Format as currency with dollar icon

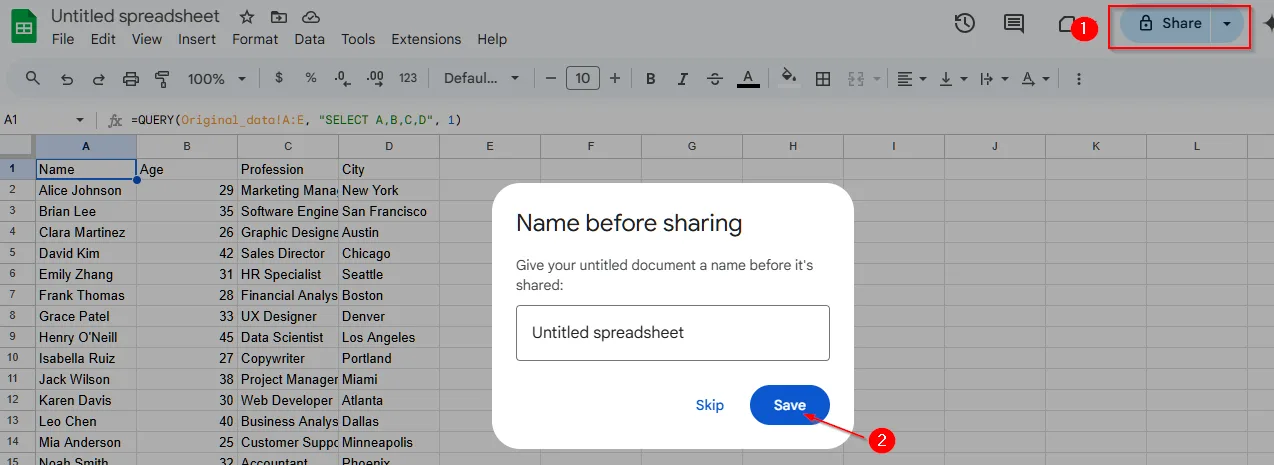tap(278, 78)
